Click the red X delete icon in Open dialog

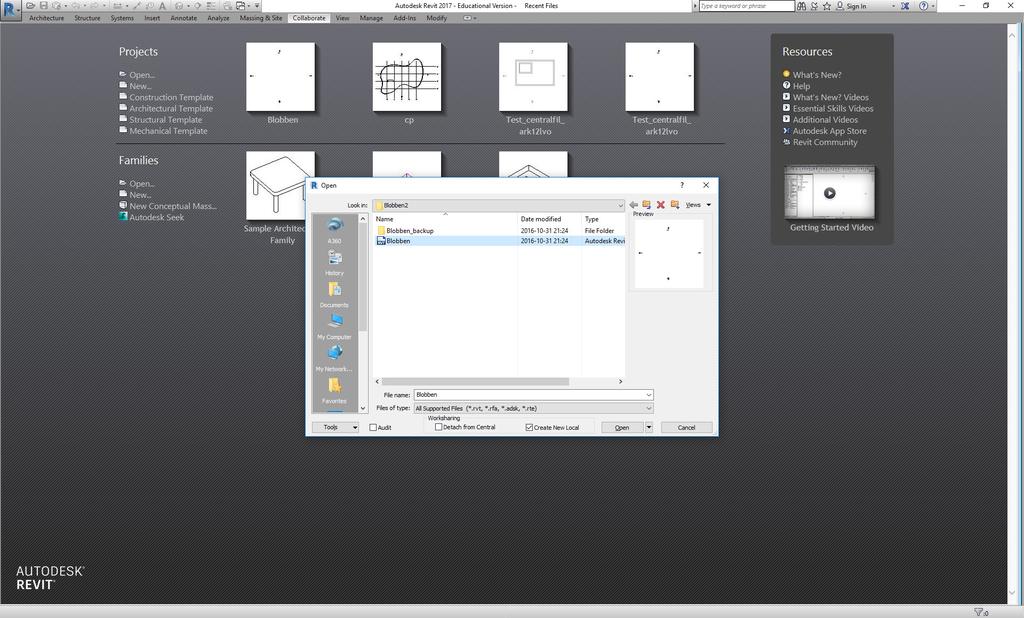660,205
